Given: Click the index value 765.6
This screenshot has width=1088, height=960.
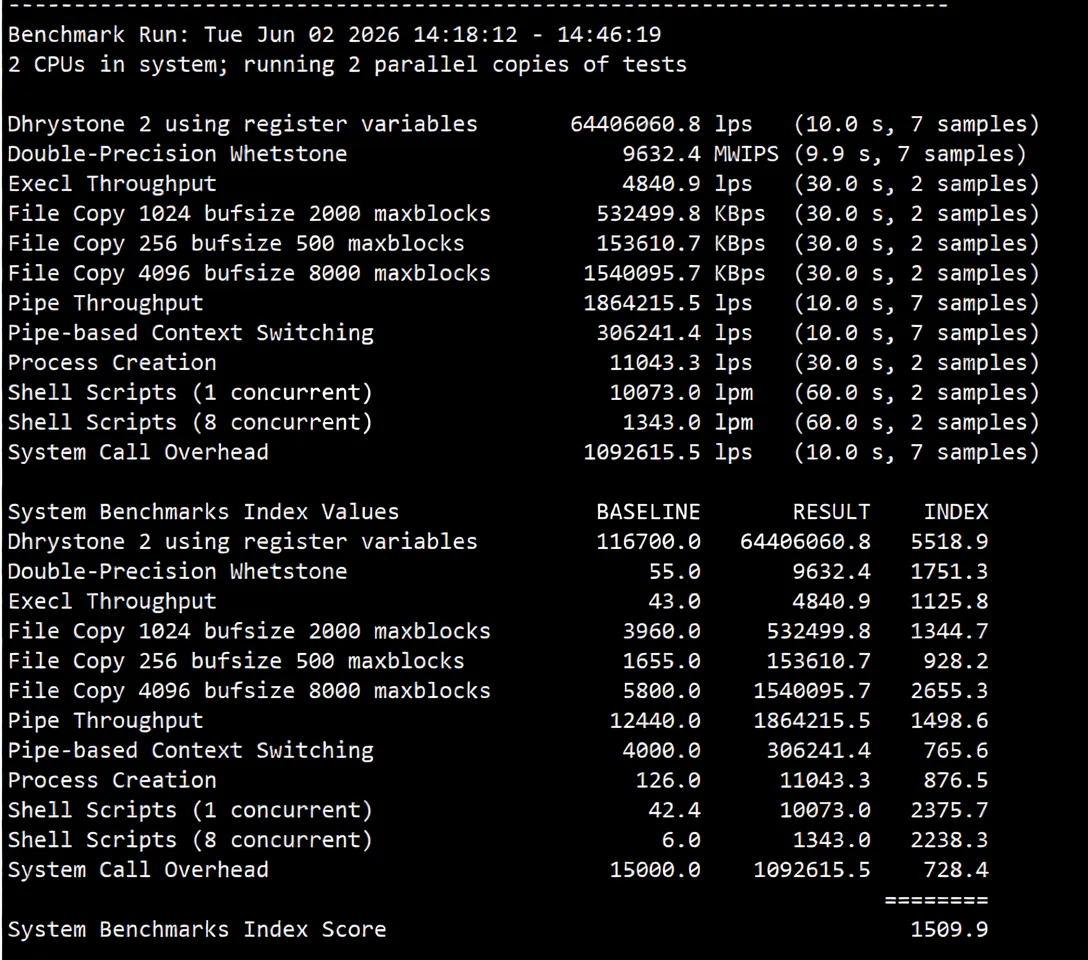Looking at the screenshot, I should (955, 751).
